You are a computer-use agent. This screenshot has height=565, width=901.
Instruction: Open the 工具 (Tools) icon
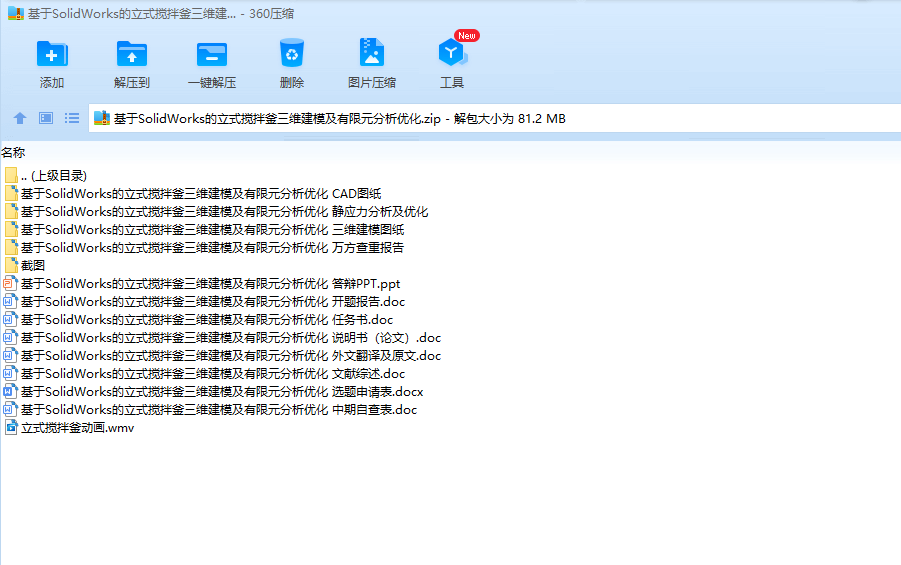coord(452,53)
